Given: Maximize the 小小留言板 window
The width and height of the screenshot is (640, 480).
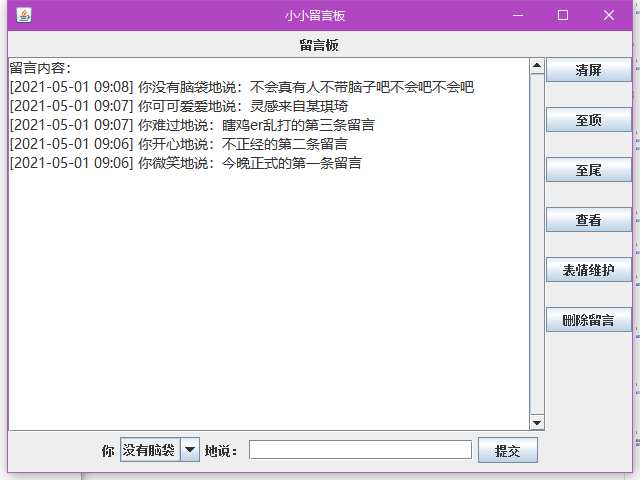Looking at the screenshot, I should [563, 15].
